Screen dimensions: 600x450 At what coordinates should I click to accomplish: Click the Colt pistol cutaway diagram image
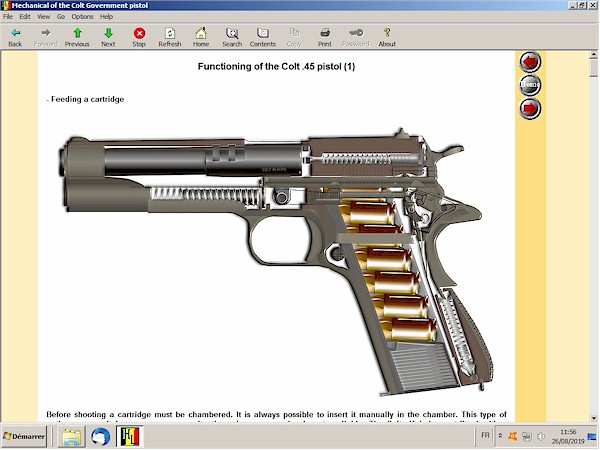pos(276,262)
